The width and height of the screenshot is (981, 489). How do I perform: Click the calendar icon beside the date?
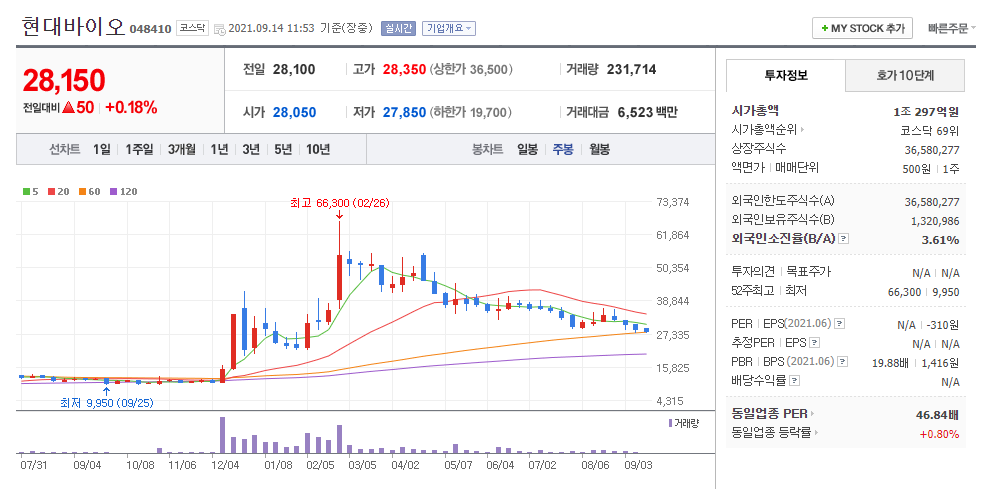220,29
